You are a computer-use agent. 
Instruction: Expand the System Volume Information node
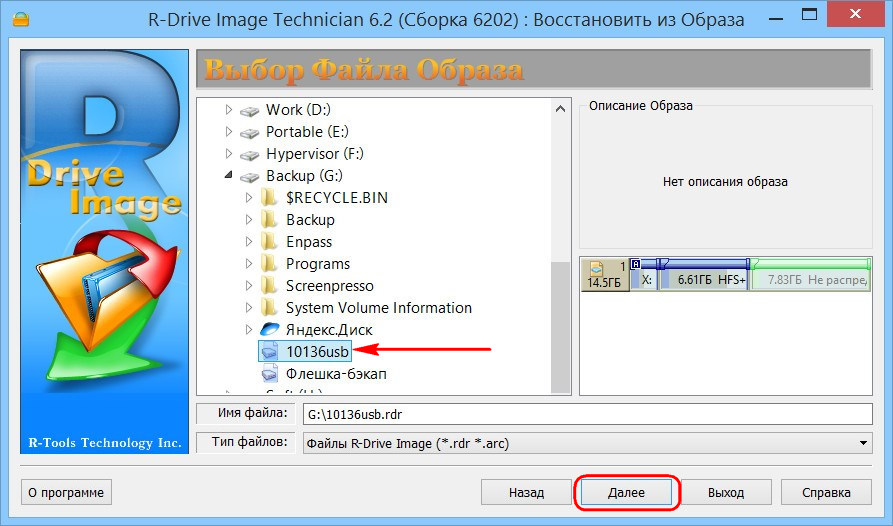click(x=249, y=307)
